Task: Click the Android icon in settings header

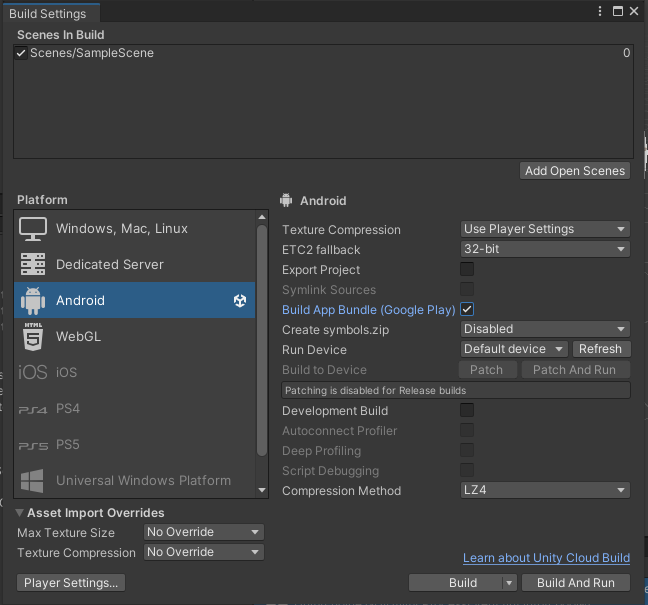Action: (286, 200)
